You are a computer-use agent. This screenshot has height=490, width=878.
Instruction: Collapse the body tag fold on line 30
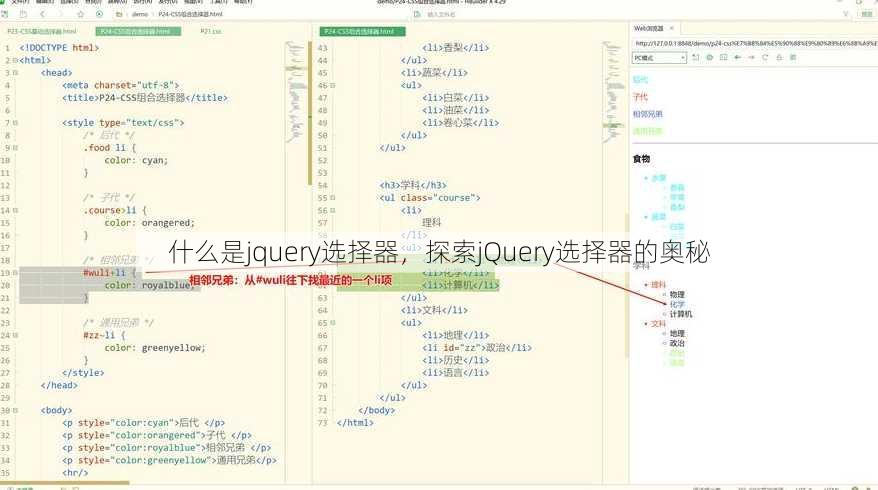tap(16, 410)
